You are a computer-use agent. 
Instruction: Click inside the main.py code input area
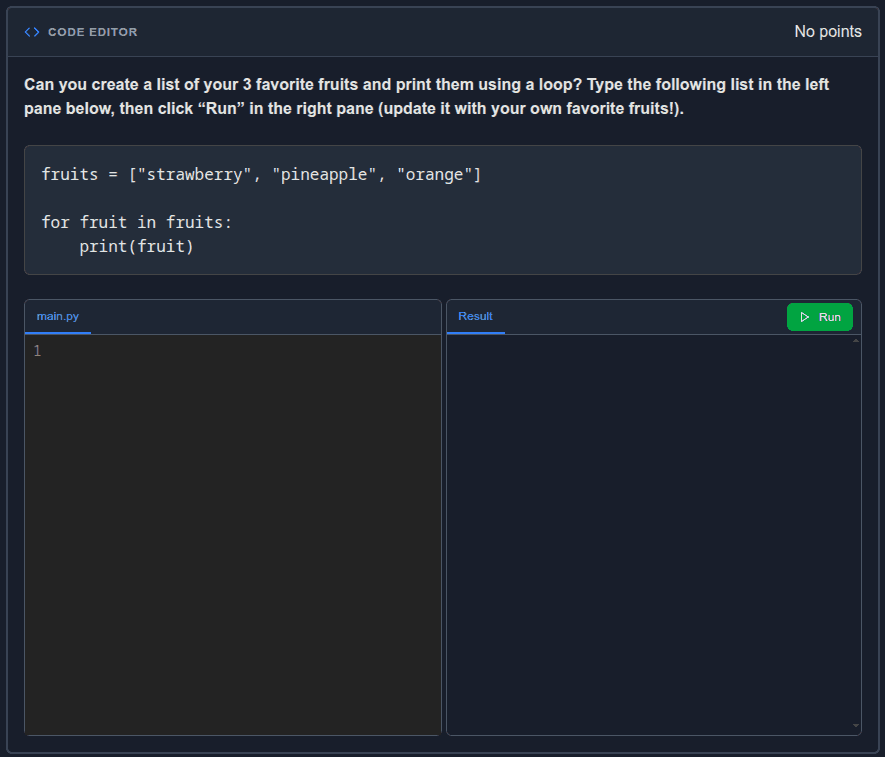coord(233,535)
